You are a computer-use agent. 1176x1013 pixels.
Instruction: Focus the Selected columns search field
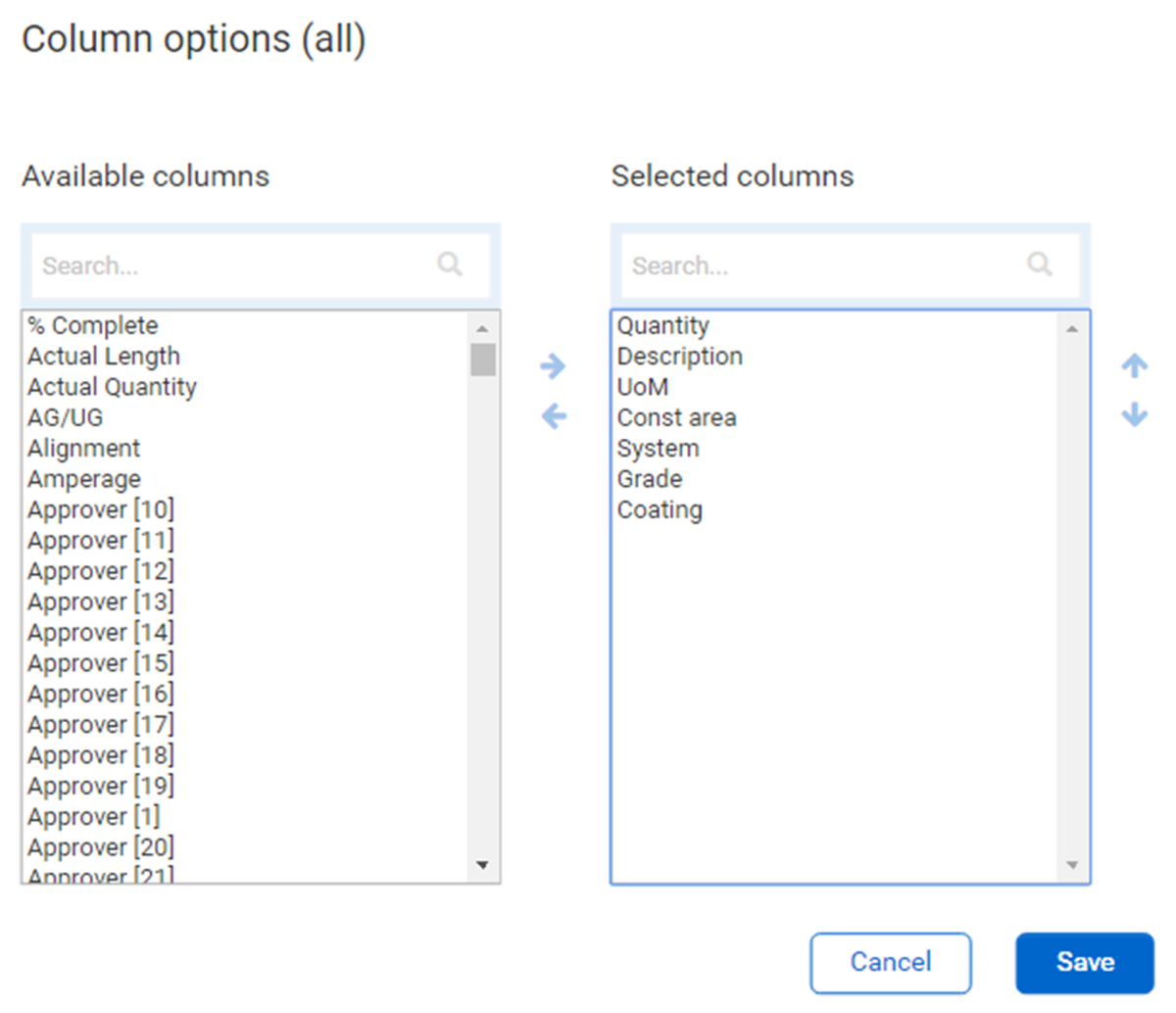823,265
